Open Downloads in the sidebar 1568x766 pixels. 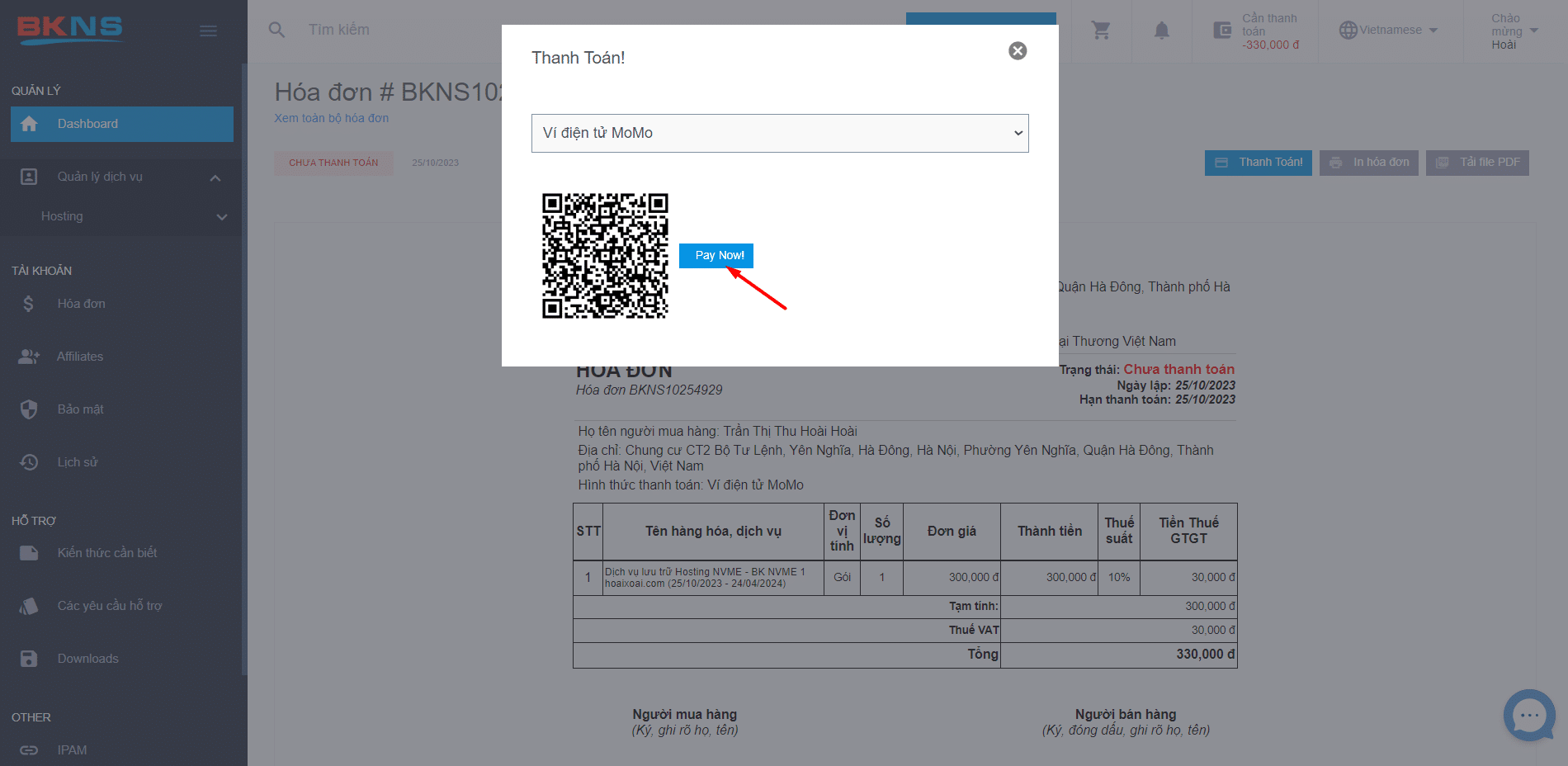[x=88, y=659]
